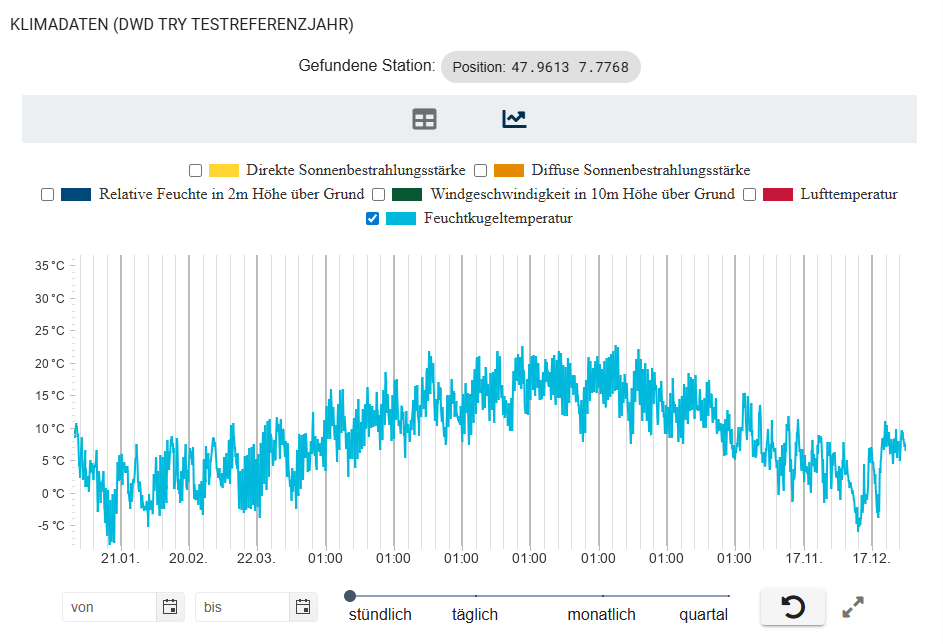Enable Lufttemperatur checkbox
Image resolution: width=943 pixels, height=644 pixels.
tap(749, 195)
